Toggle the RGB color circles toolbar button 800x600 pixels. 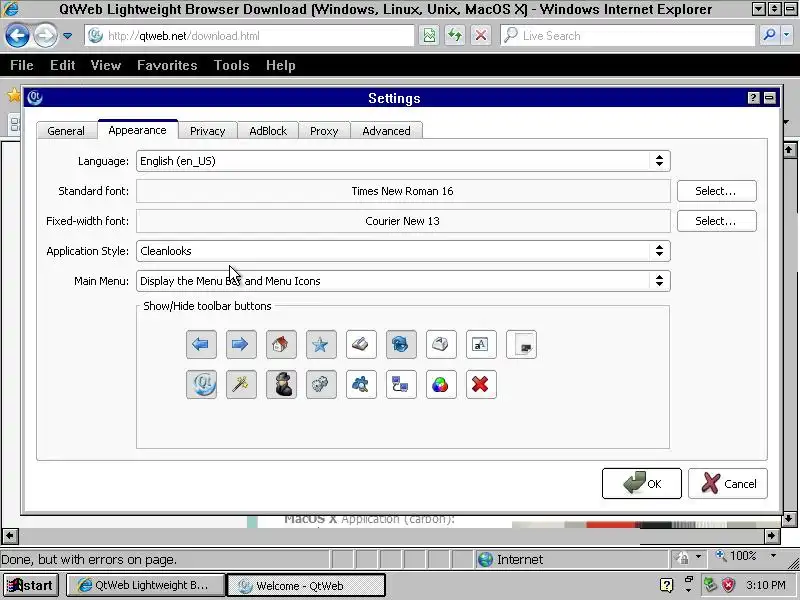click(x=441, y=384)
